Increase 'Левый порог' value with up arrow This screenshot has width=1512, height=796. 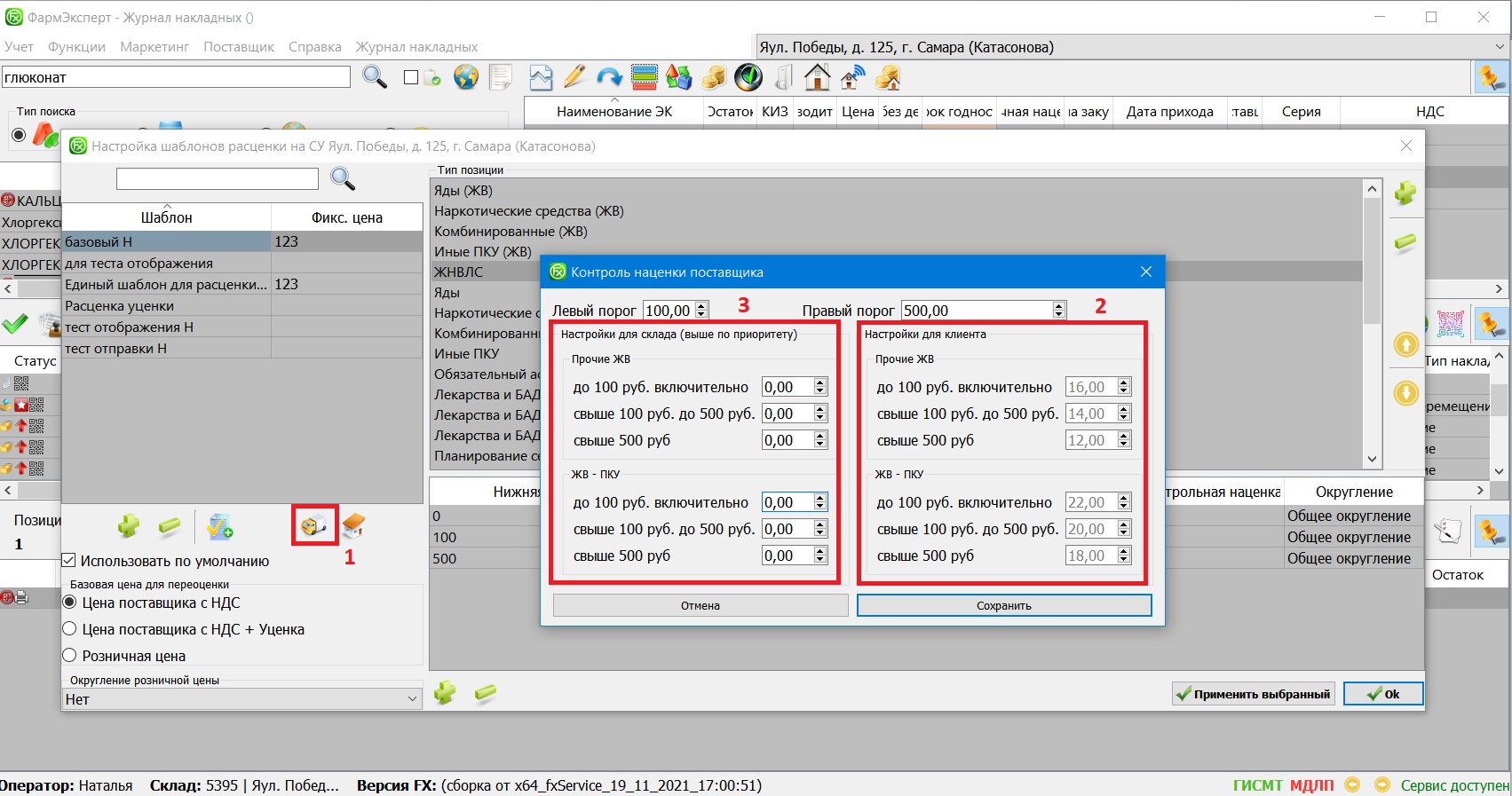[701, 306]
